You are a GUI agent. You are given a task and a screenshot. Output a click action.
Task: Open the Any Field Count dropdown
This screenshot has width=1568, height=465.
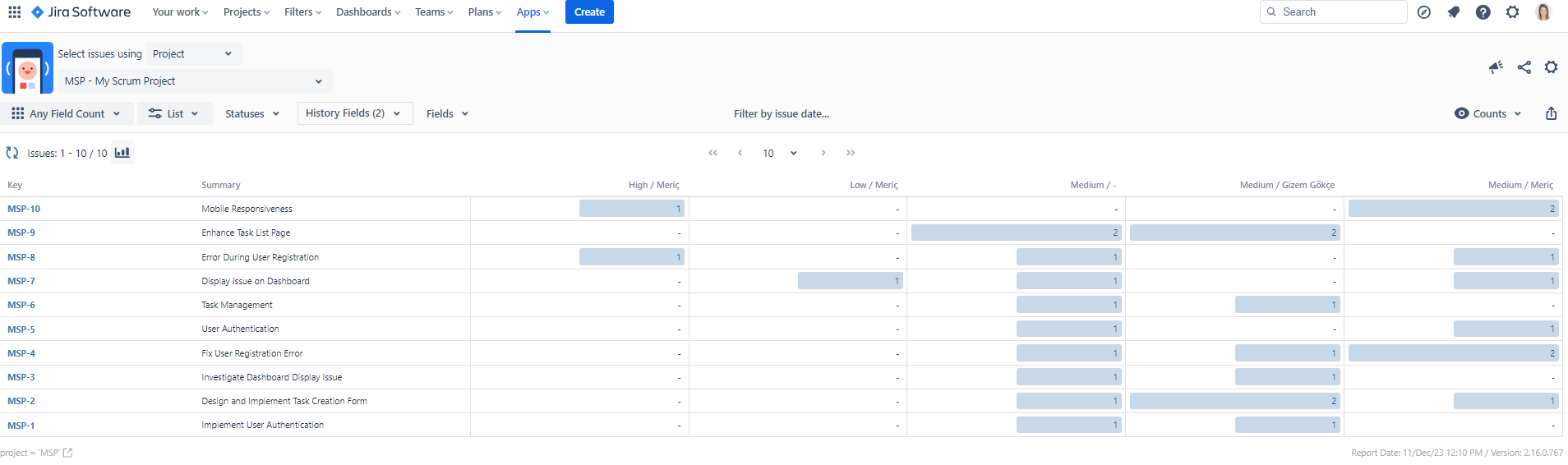[x=67, y=113]
